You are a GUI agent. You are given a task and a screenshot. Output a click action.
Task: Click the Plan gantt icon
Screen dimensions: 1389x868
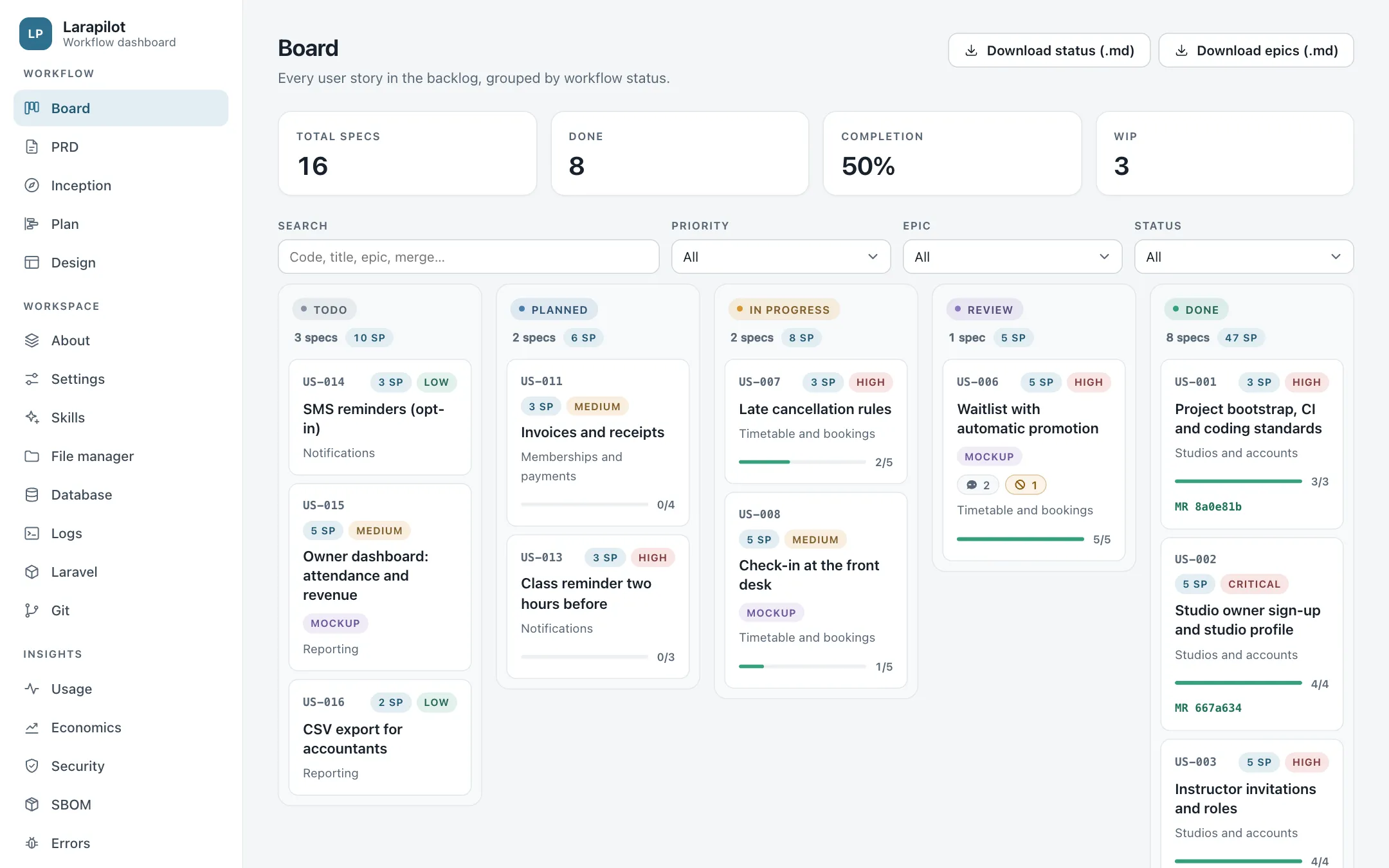click(32, 224)
